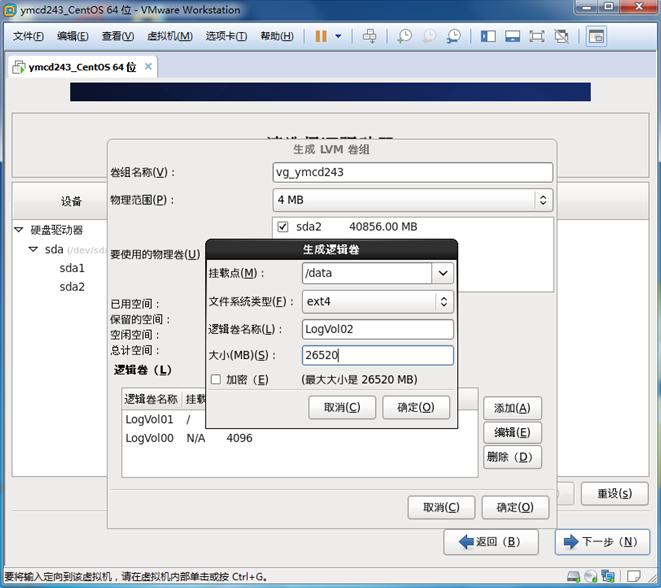Select sda1 in device tree
661x588 pixels.
click(72, 268)
